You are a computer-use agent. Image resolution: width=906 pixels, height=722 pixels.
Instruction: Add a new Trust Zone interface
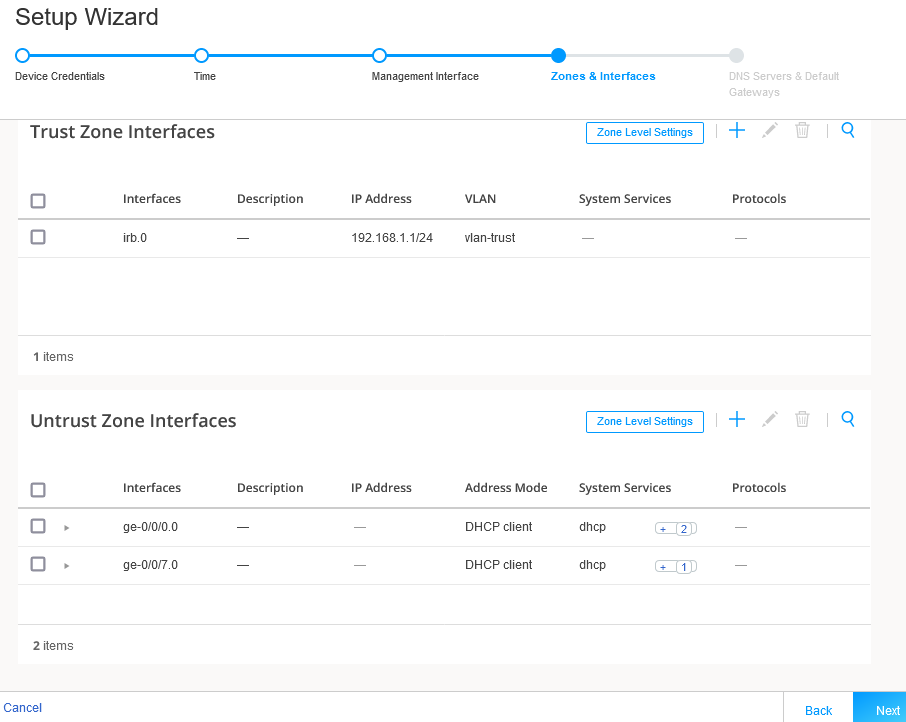click(x=737, y=130)
